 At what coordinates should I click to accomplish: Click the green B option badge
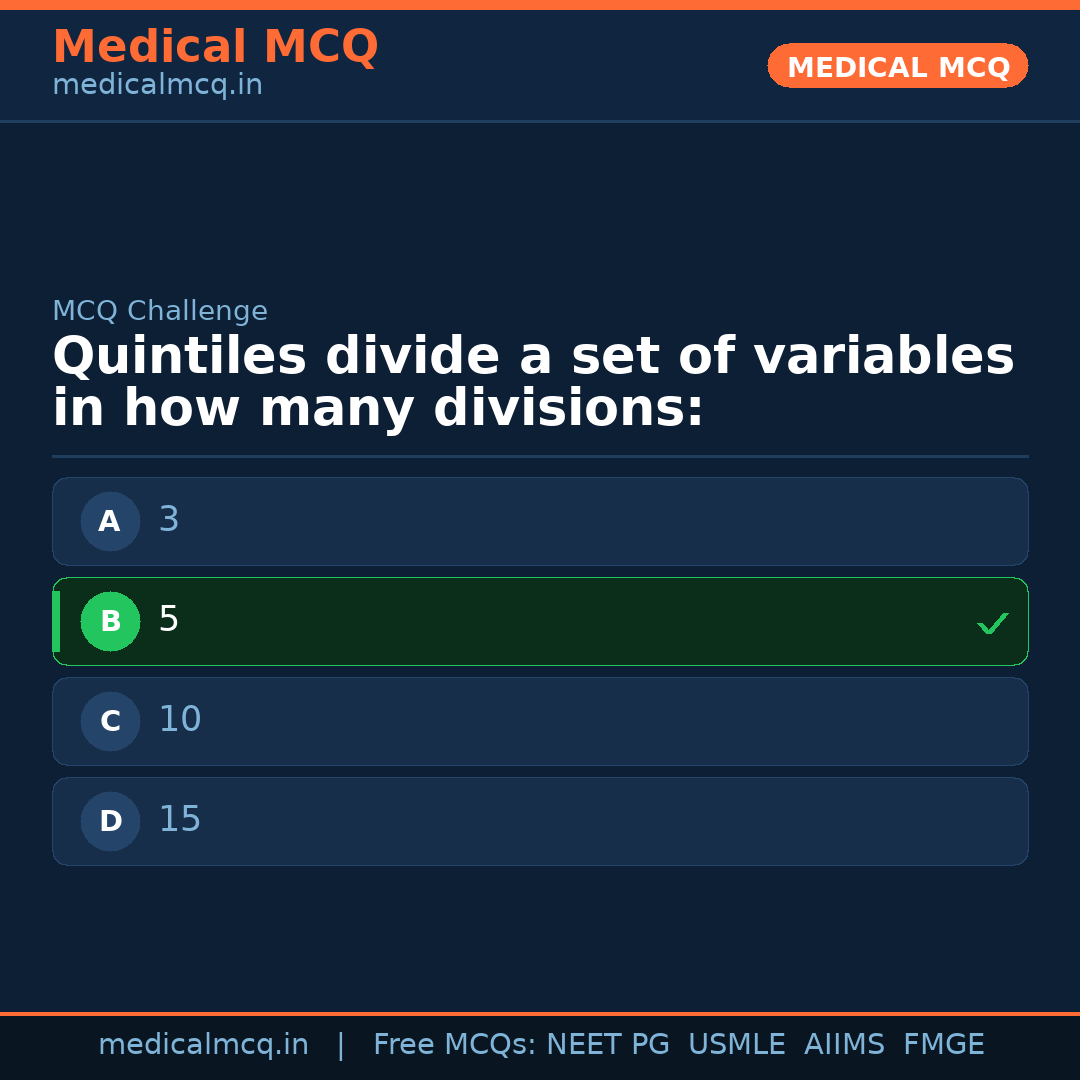coord(110,621)
